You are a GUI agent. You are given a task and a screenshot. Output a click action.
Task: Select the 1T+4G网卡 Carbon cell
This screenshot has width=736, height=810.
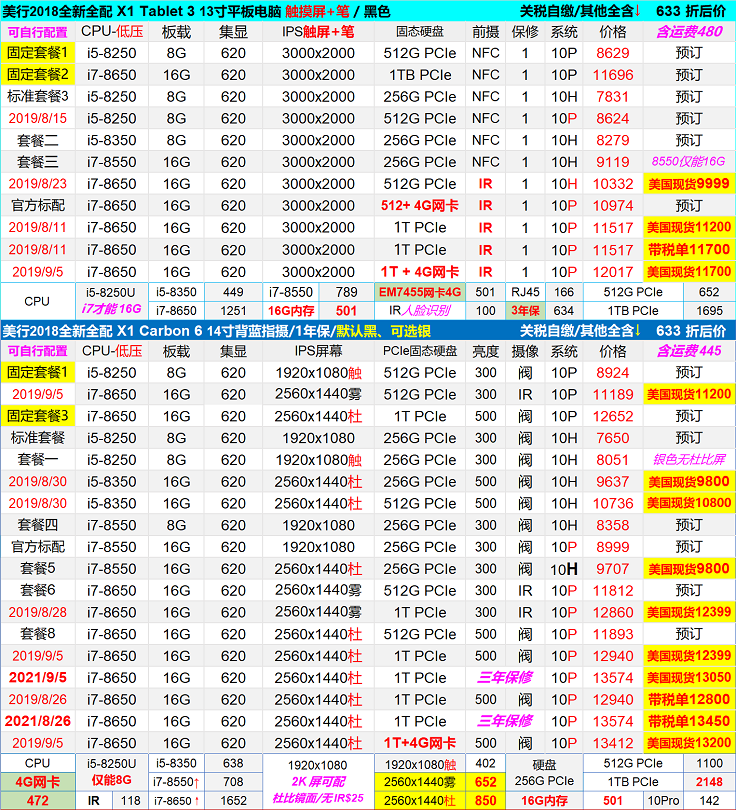(x=420, y=743)
